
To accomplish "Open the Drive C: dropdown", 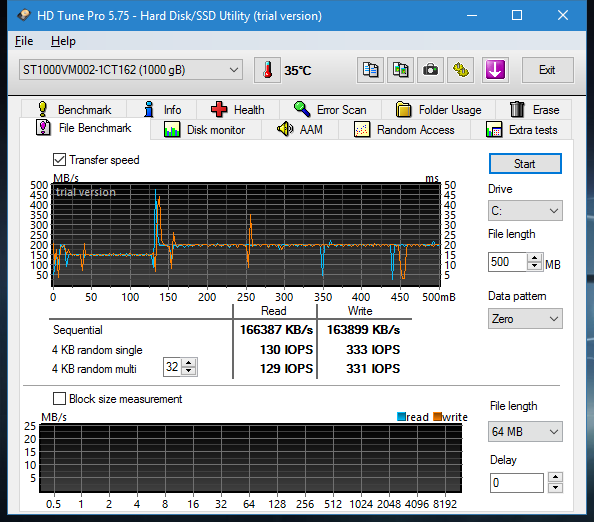I will tap(525, 211).
